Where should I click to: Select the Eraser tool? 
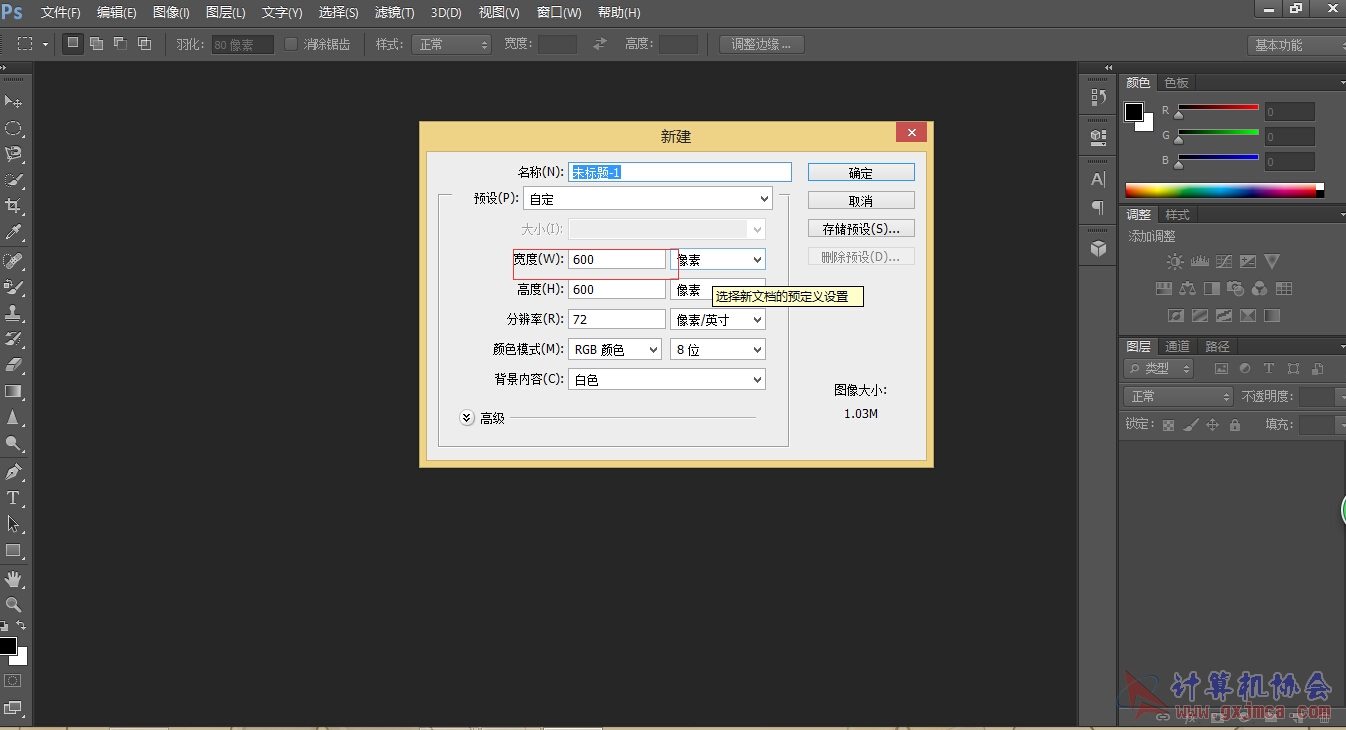[x=14, y=365]
